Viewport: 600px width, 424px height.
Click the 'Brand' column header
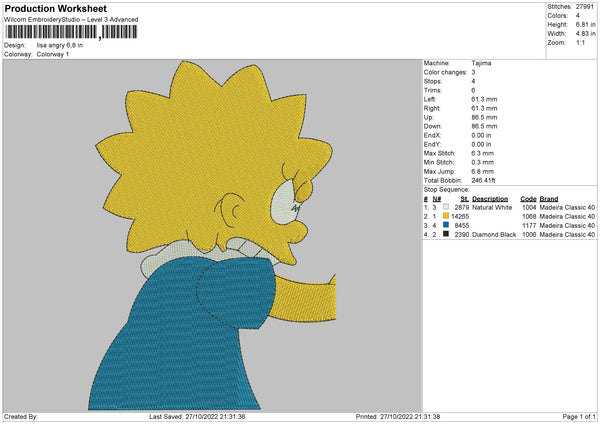point(549,199)
